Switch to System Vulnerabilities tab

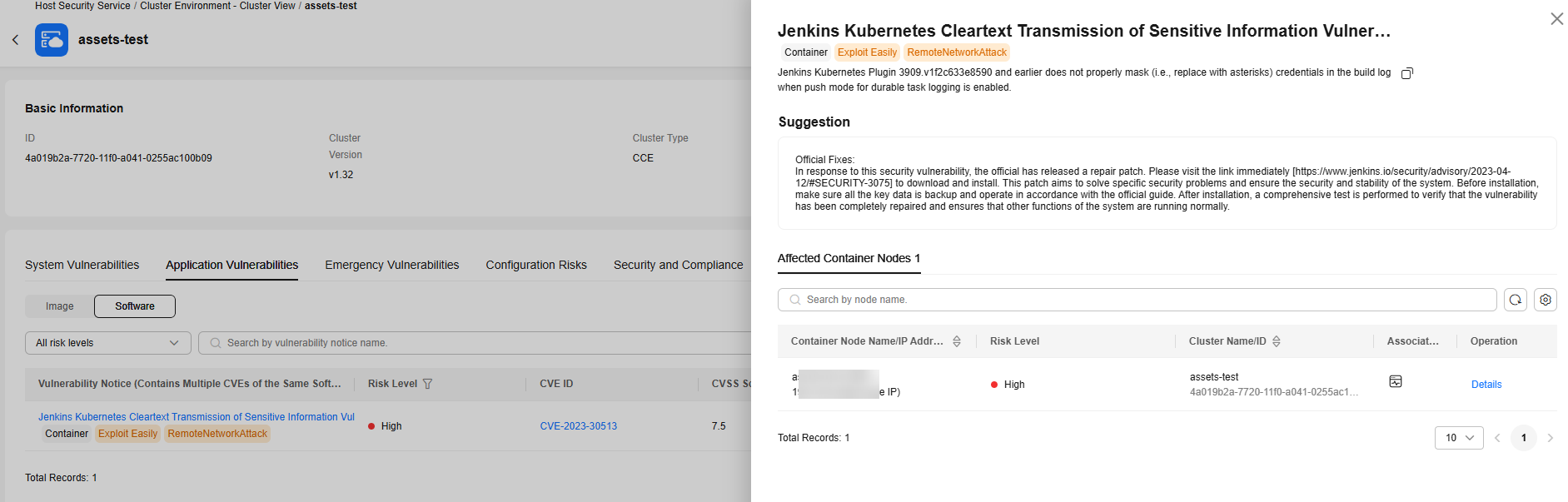[82, 265]
